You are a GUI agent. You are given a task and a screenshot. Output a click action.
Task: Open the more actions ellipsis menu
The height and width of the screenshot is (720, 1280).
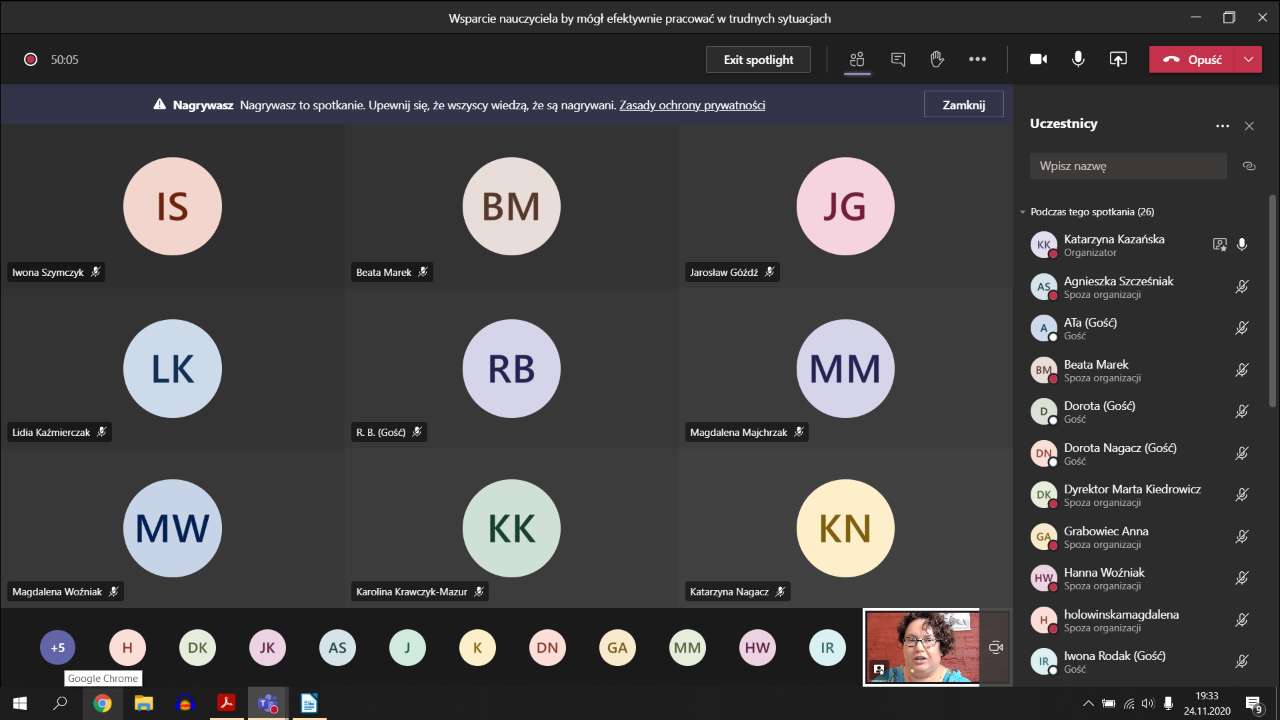pyautogui.click(x=977, y=60)
